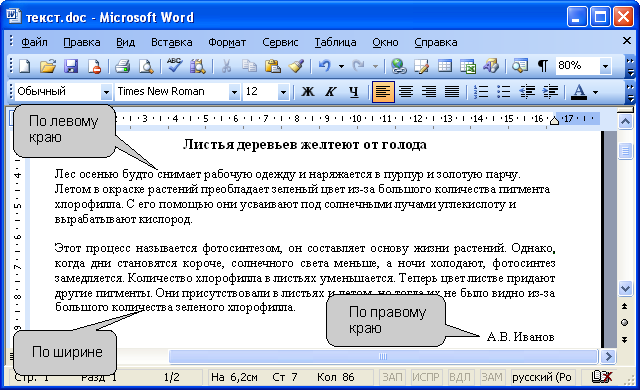Open the Правка menu
Screen dimensions: 640x390
(x=82, y=42)
